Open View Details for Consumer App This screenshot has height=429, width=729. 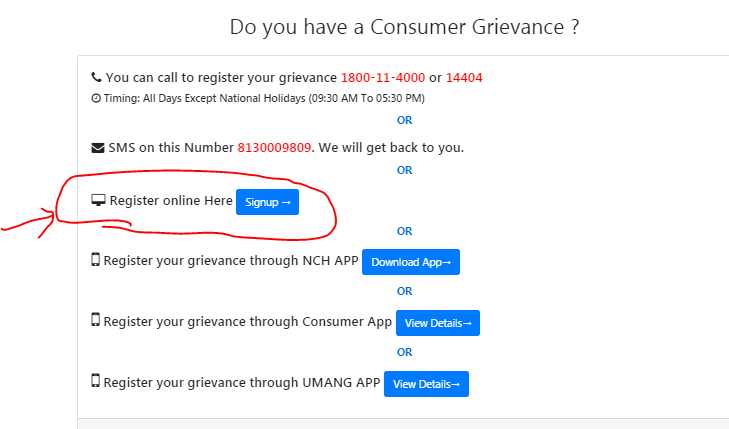(438, 323)
